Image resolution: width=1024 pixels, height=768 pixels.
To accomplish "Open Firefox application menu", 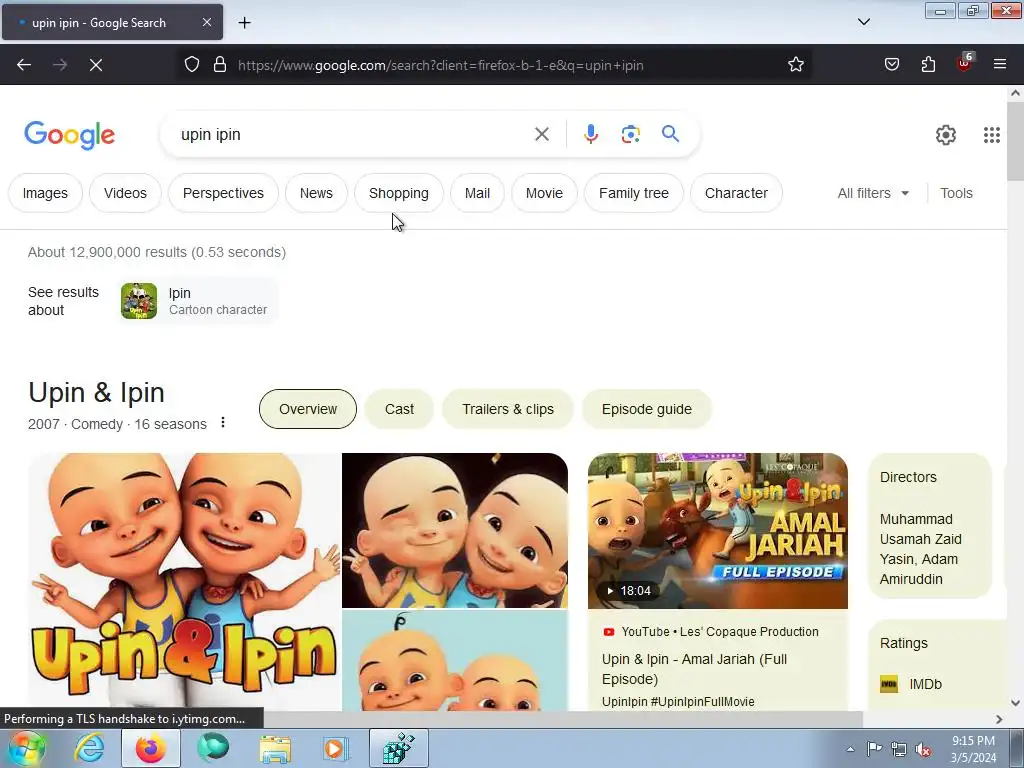I will tap(1000, 64).
